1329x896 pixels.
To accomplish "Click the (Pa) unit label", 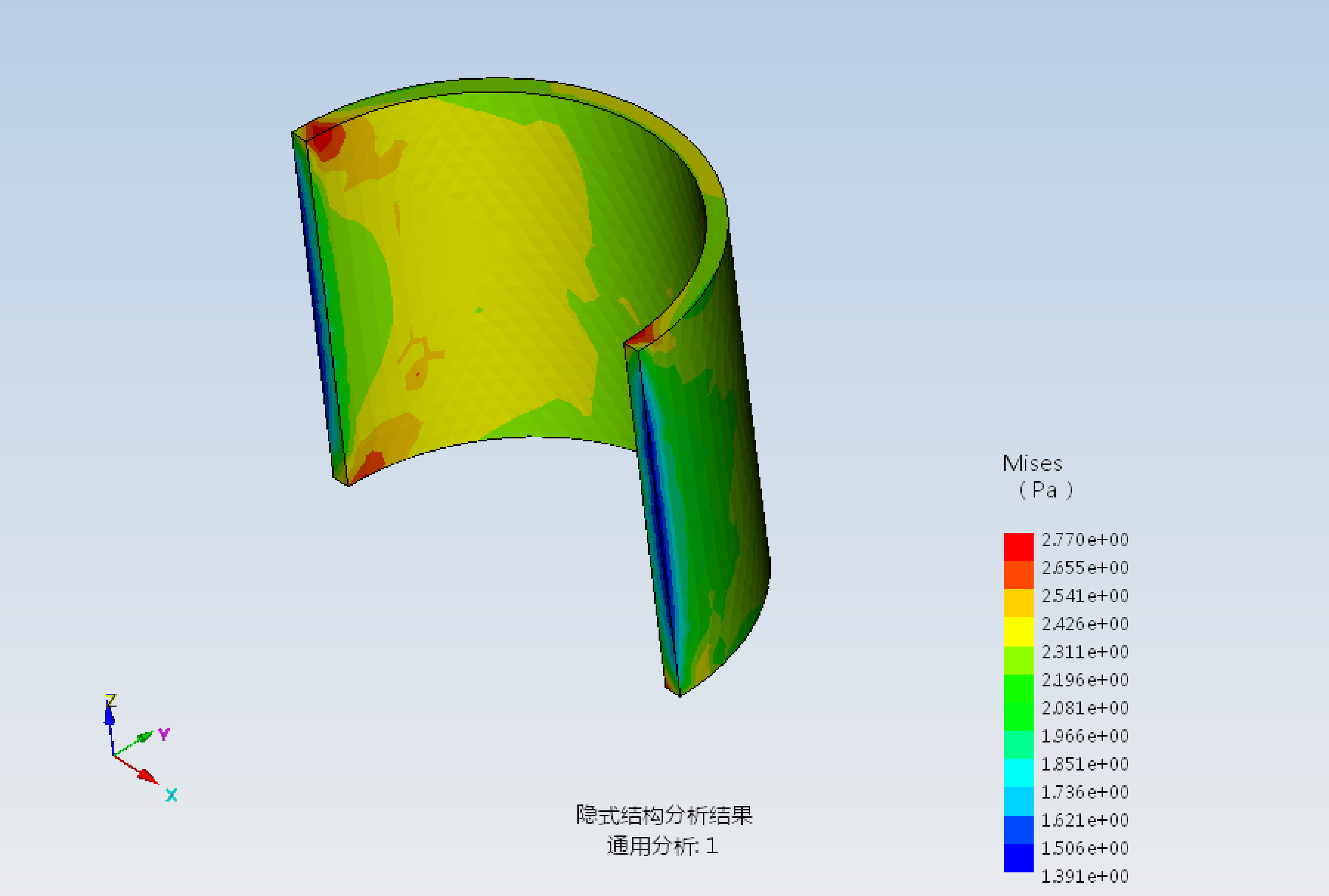I will pyautogui.click(x=1045, y=490).
